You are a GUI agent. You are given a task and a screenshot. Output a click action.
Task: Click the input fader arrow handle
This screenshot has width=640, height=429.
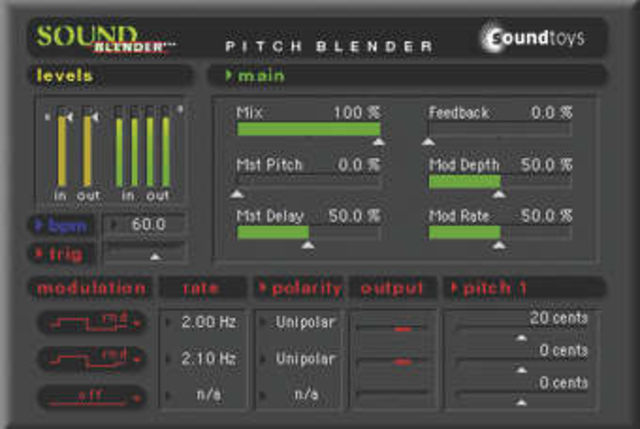coord(70,118)
